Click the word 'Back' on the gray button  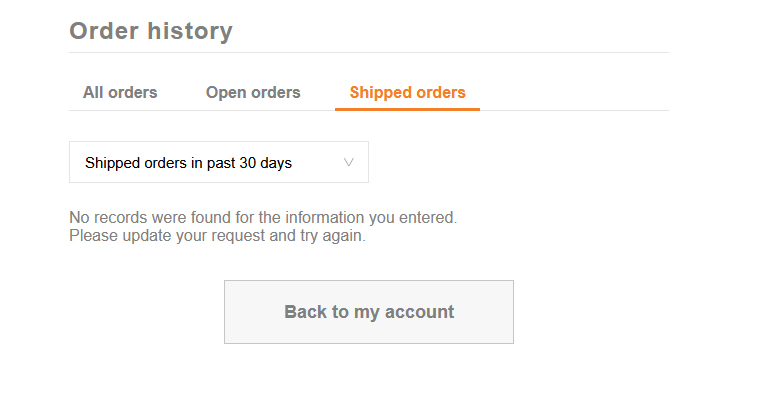(304, 312)
